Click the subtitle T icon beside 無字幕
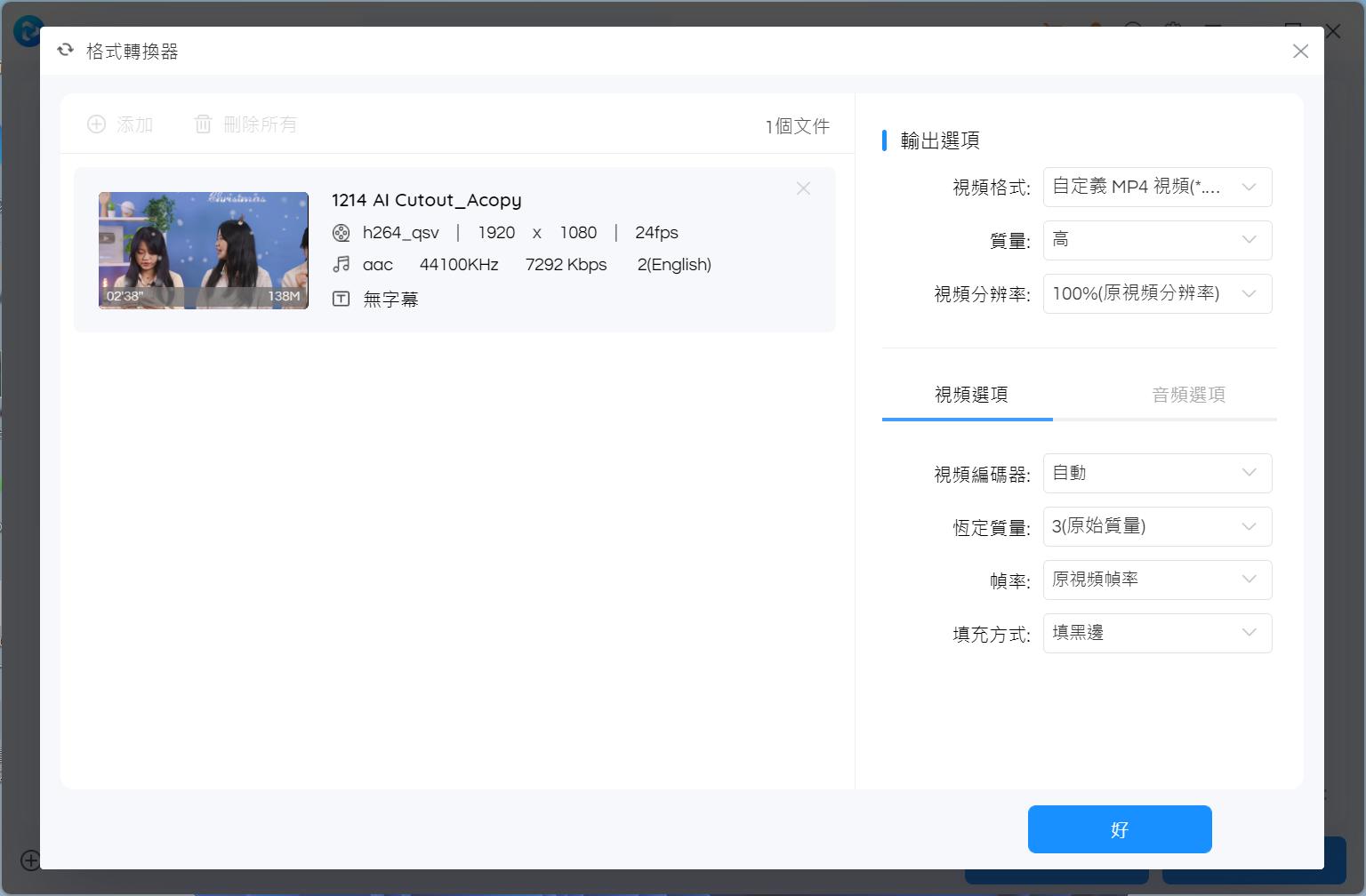This screenshot has height=896, width=1366. [x=341, y=299]
